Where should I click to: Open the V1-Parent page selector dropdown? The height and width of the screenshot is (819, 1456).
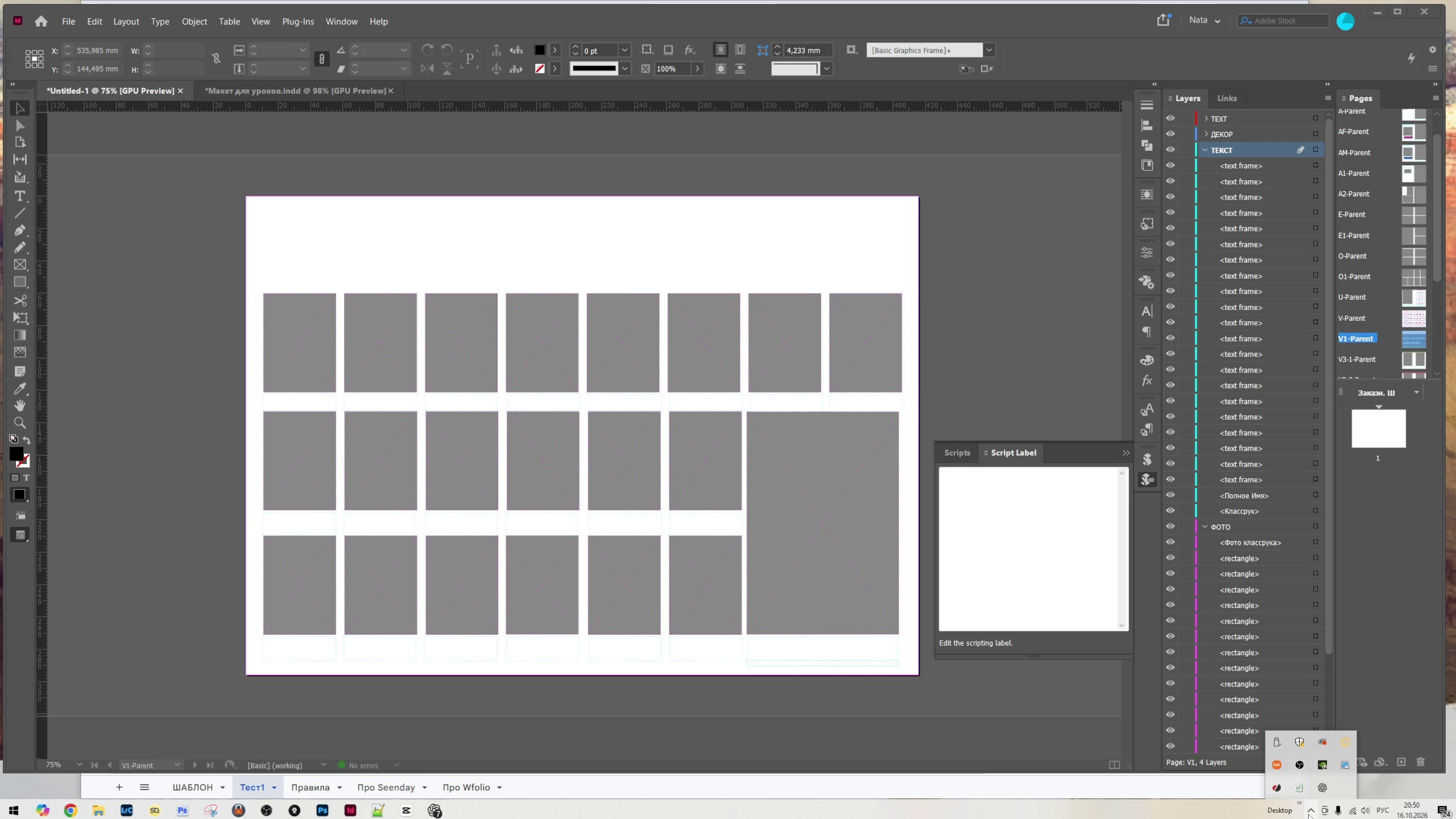pyautogui.click(x=177, y=765)
